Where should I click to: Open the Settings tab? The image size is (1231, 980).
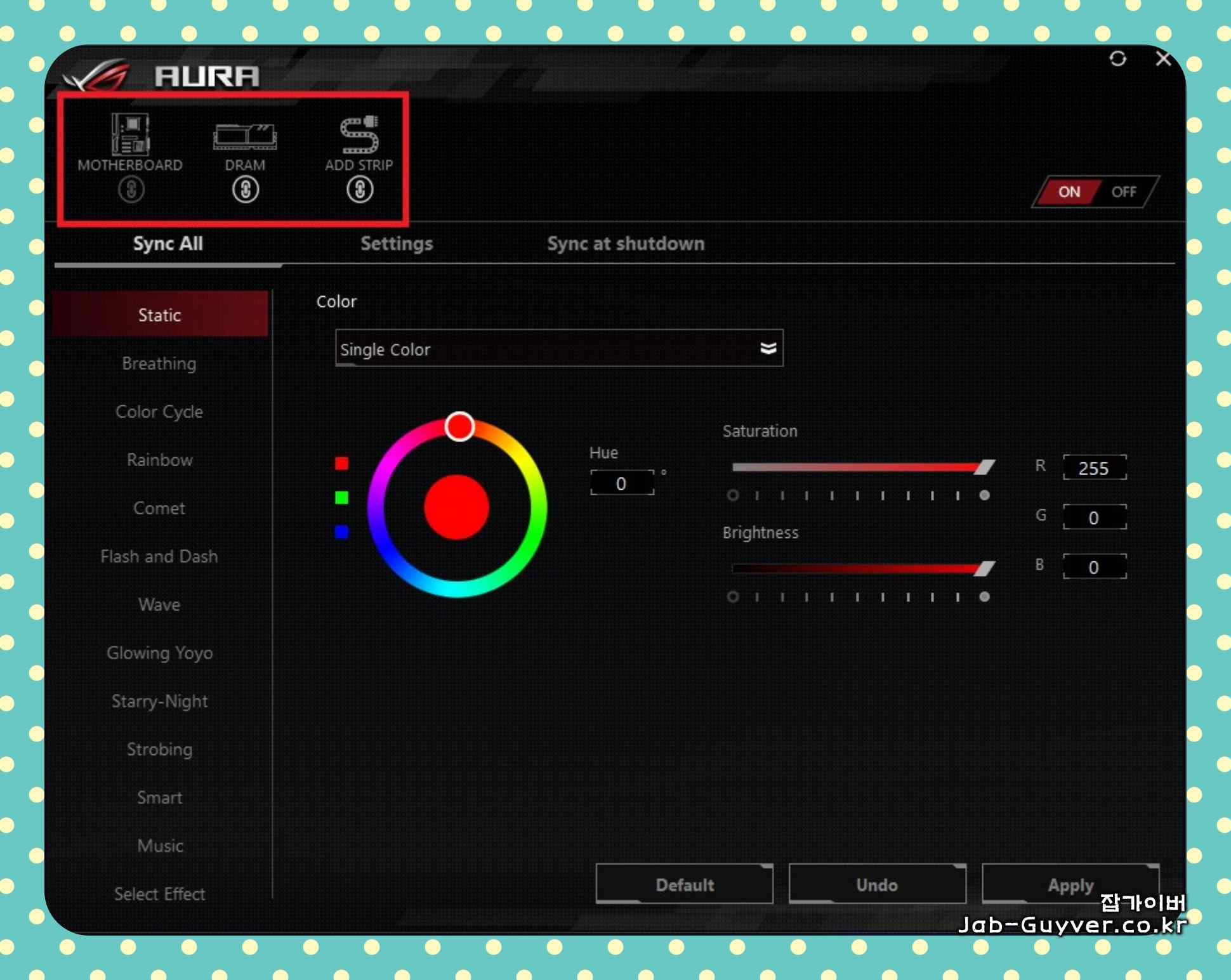click(x=397, y=244)
